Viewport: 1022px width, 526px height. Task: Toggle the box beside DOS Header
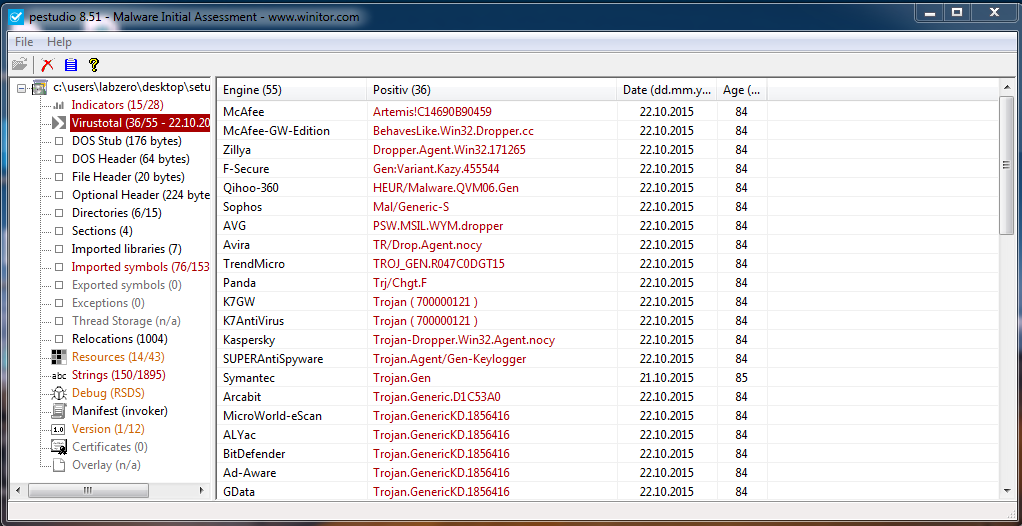click(x=59, y=159)
